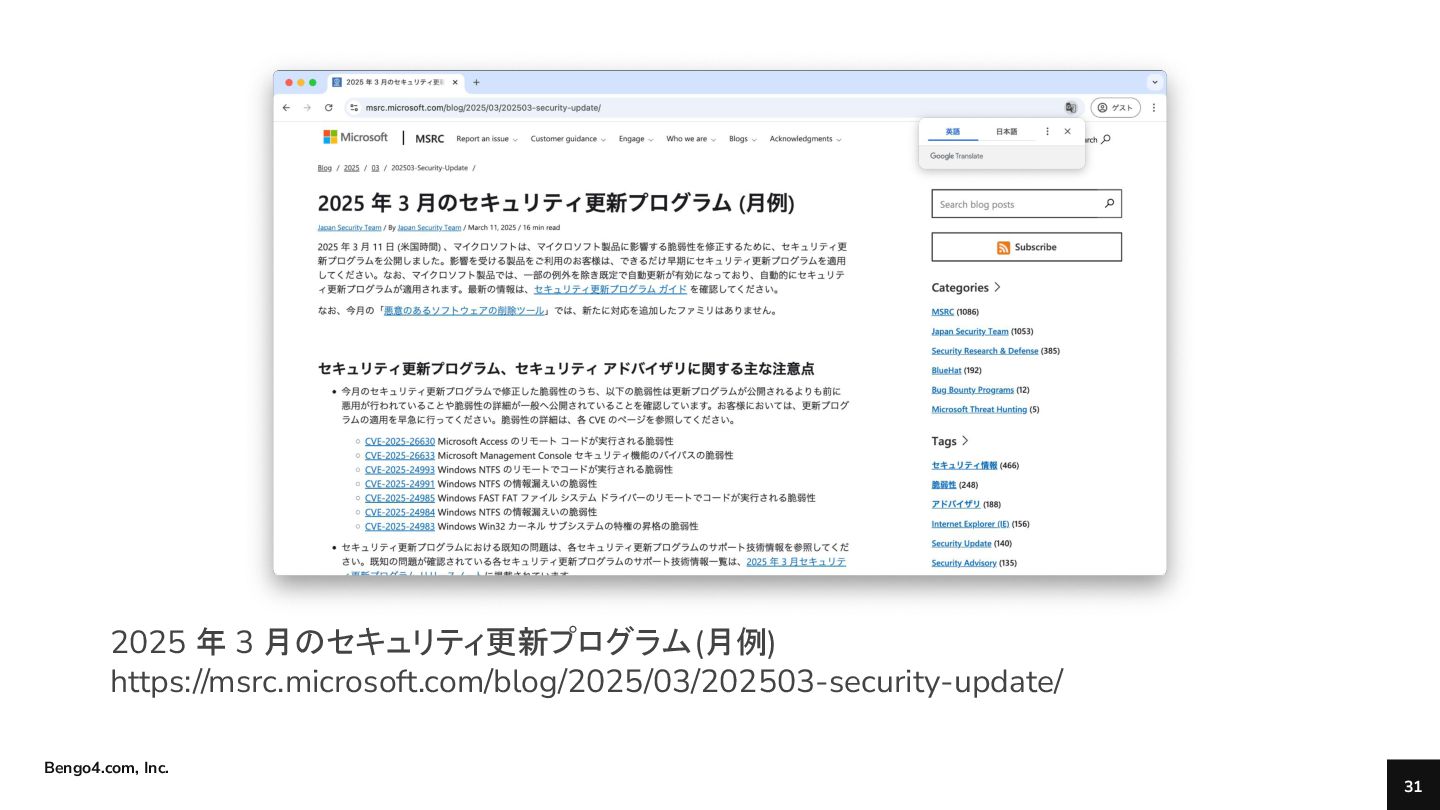Open the 悪意のあるソフトウェアの削除ツール link
Screen dimensions: 1440x810
pyautogui.click(x=464, y=311)
